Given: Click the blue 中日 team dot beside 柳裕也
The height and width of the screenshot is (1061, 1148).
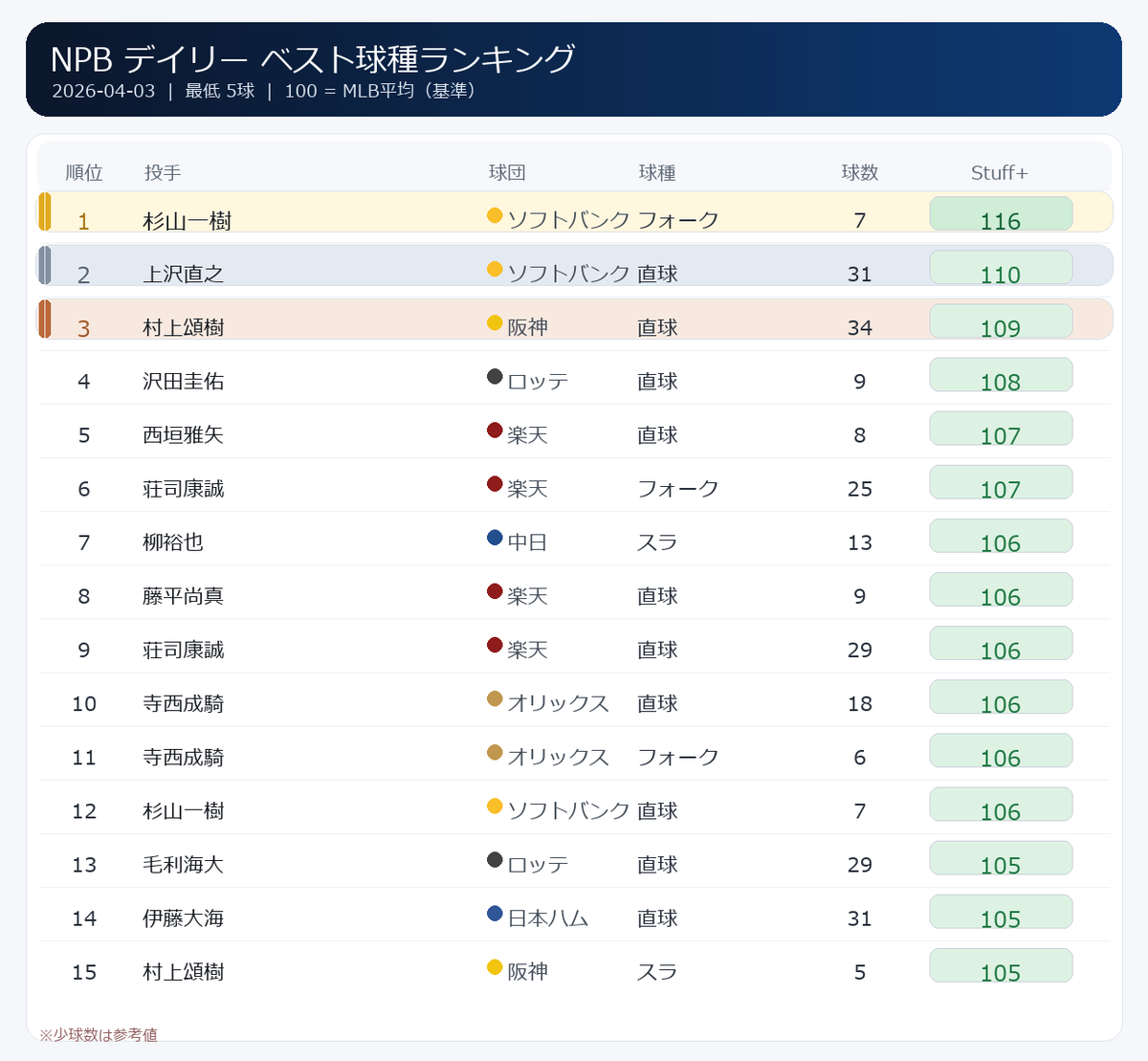Looking at the screenshot, I should [x=494, y=538].
